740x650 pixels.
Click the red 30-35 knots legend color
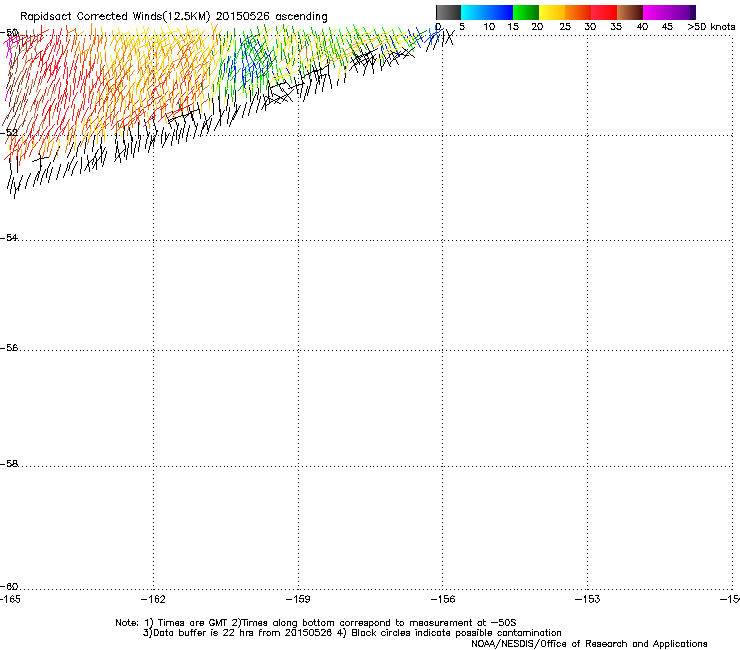tap(604, 12)
